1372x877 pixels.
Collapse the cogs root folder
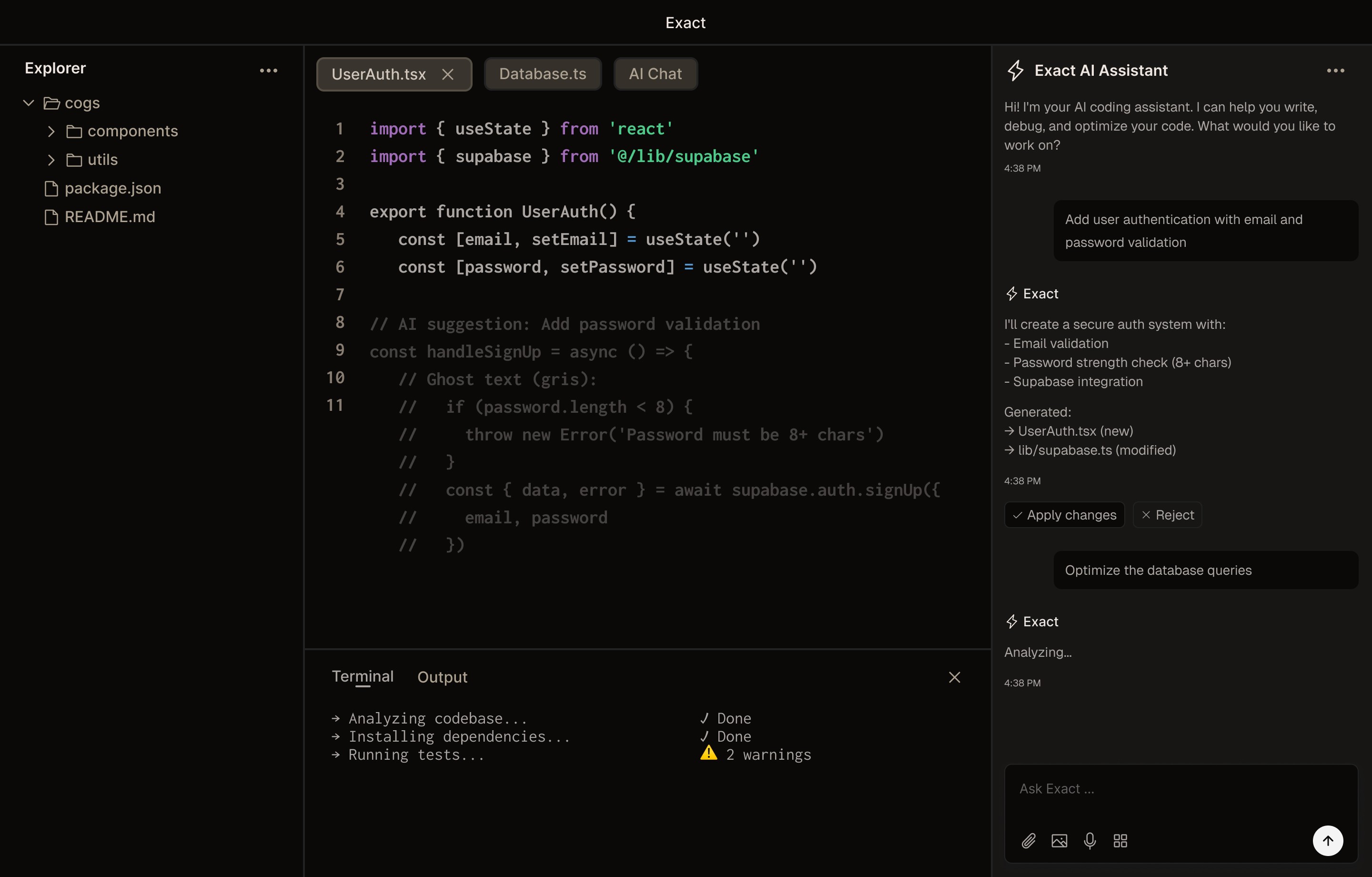tap(29, 103)
